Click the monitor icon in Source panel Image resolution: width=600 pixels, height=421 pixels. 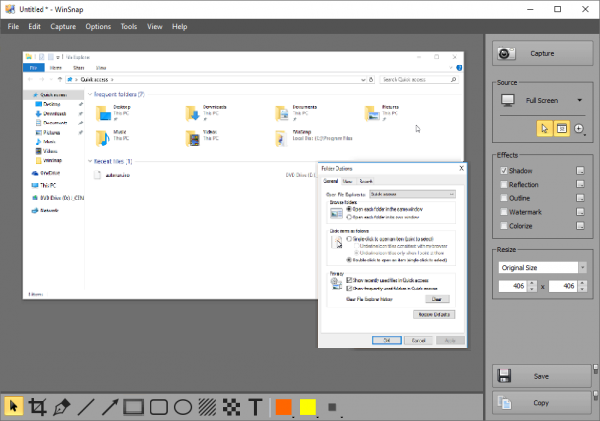coord(508,100)
